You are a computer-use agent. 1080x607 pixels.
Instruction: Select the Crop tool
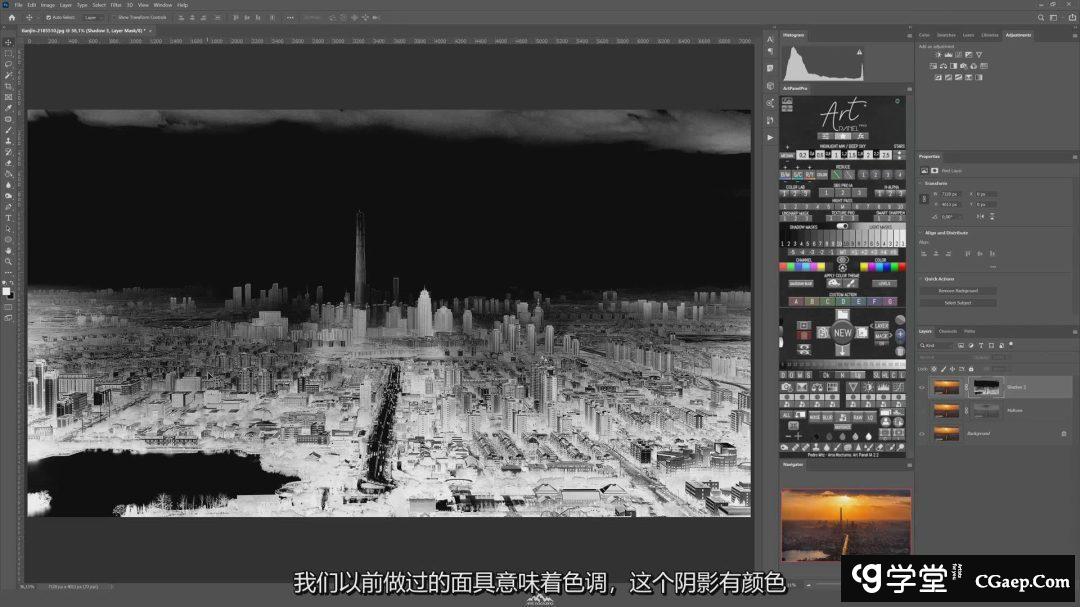pos(8,86)
